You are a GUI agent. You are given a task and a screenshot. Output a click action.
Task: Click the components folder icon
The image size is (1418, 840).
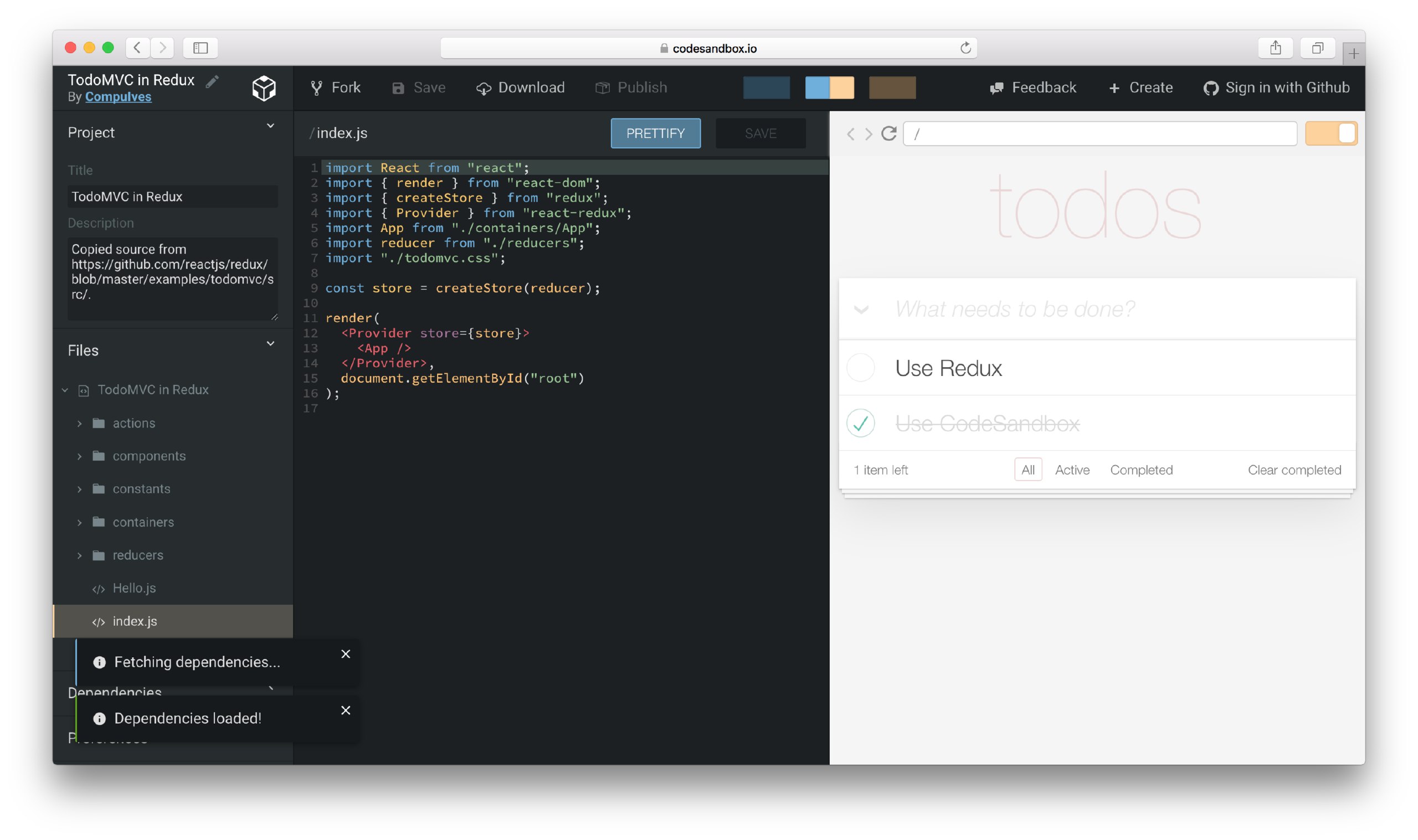99,456
